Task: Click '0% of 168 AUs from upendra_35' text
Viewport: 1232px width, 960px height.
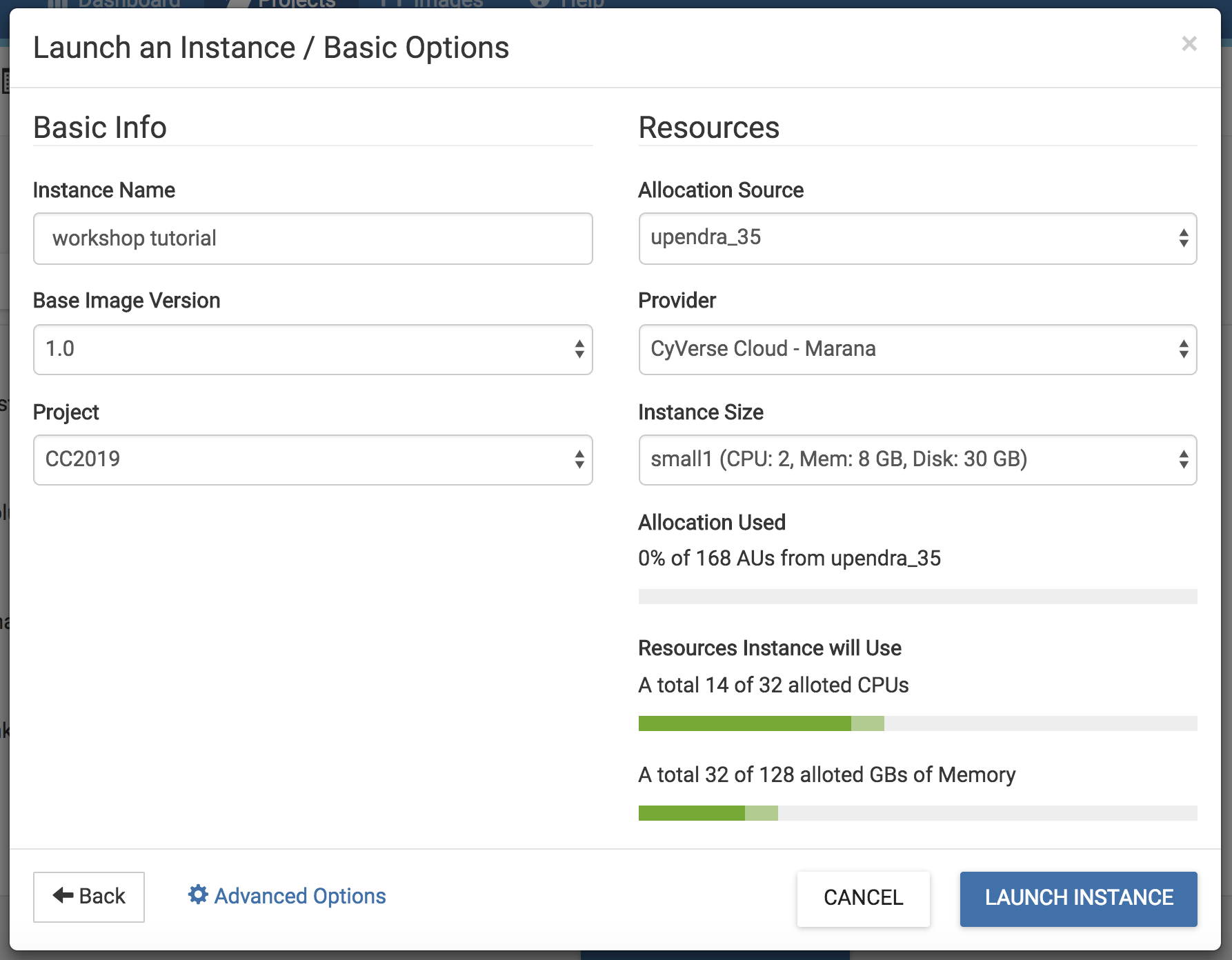Action: click(x=789, y=559)
